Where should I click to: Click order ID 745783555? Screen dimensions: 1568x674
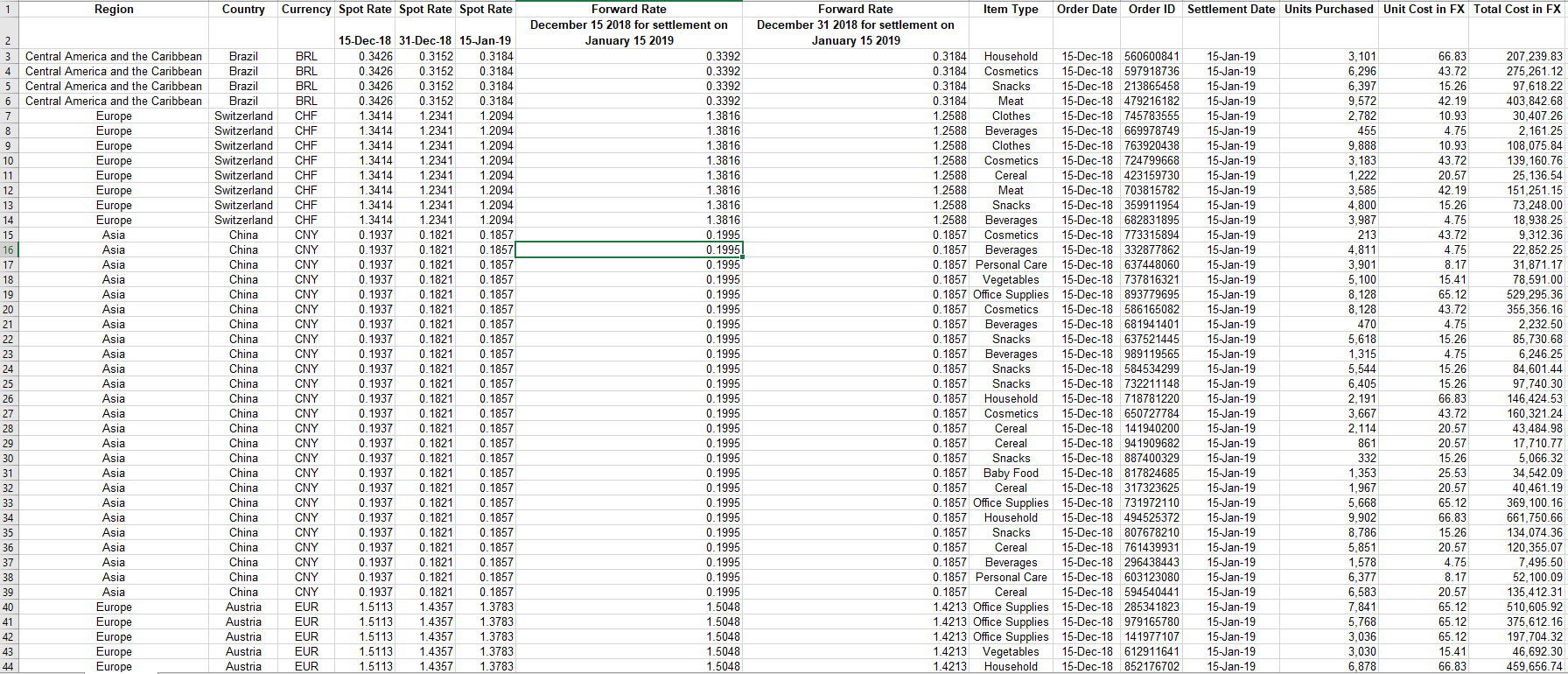point(1151,116)
